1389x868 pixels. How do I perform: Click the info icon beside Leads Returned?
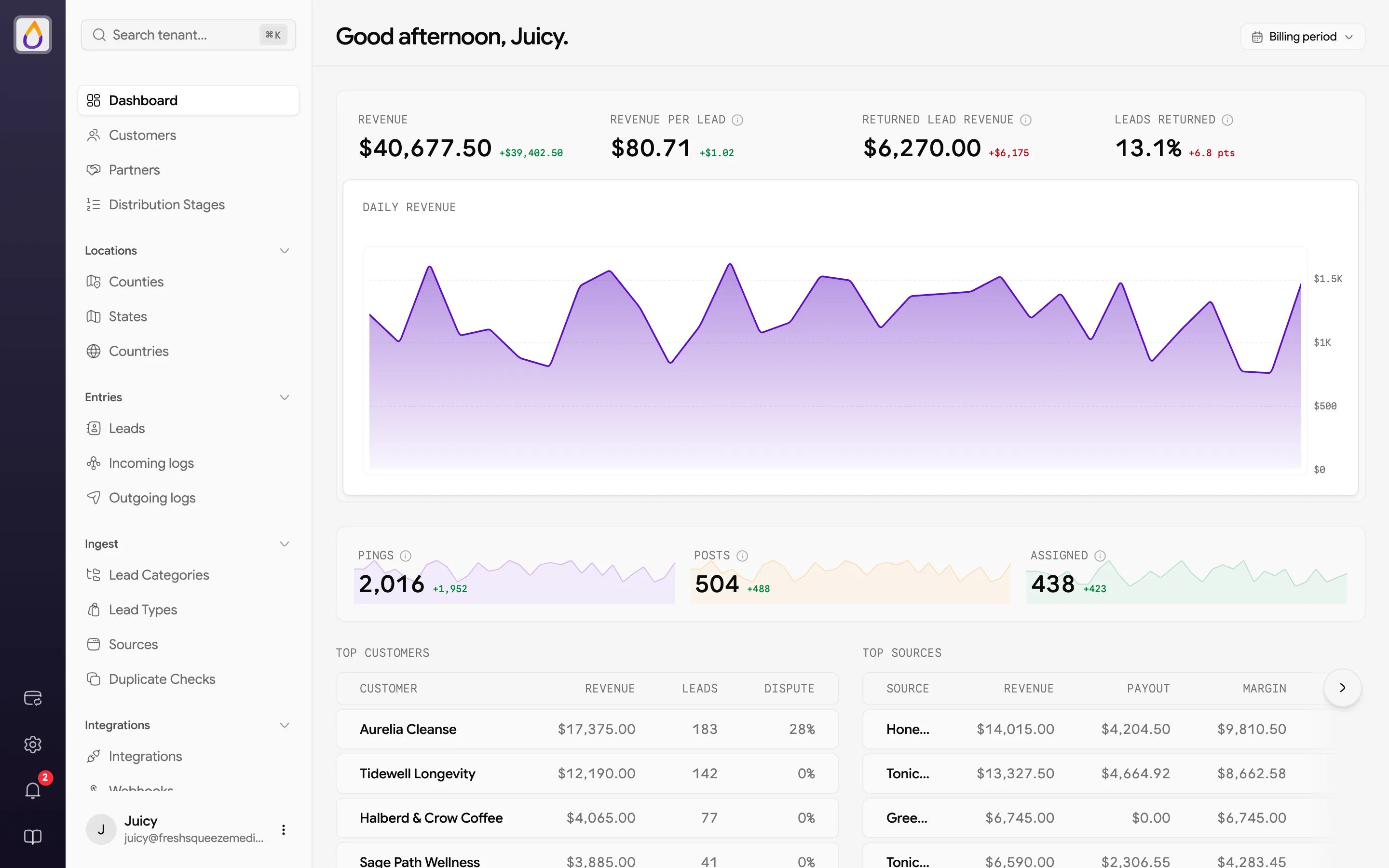tap(1227, 120)
